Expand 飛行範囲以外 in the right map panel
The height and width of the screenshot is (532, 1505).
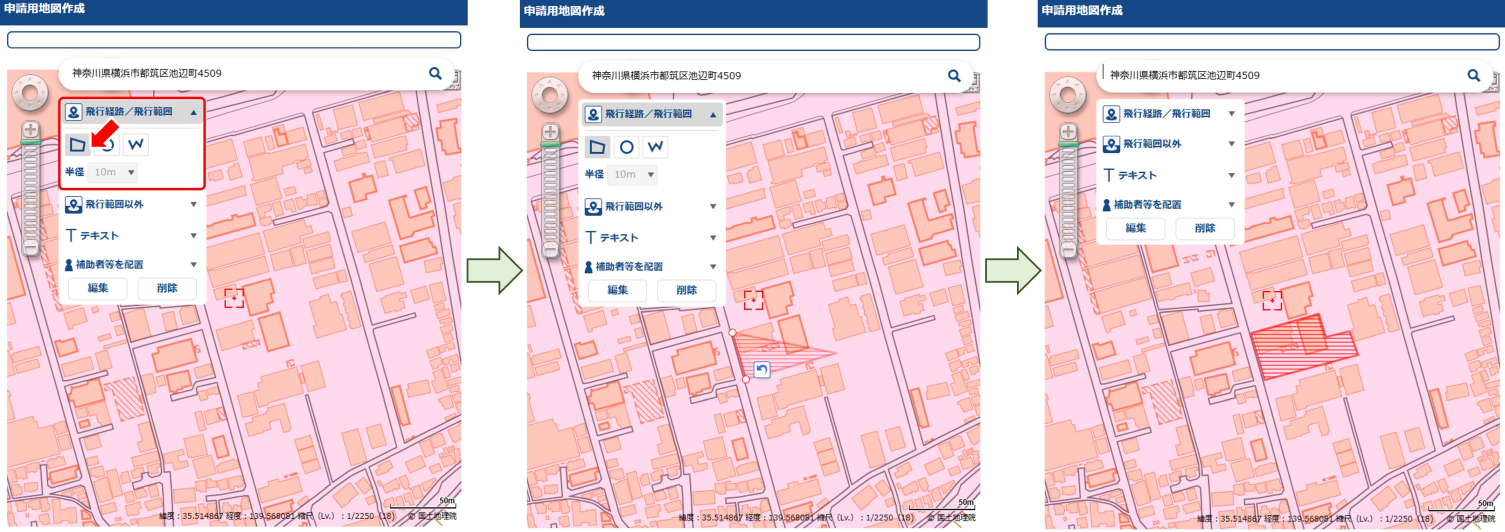1231,144
